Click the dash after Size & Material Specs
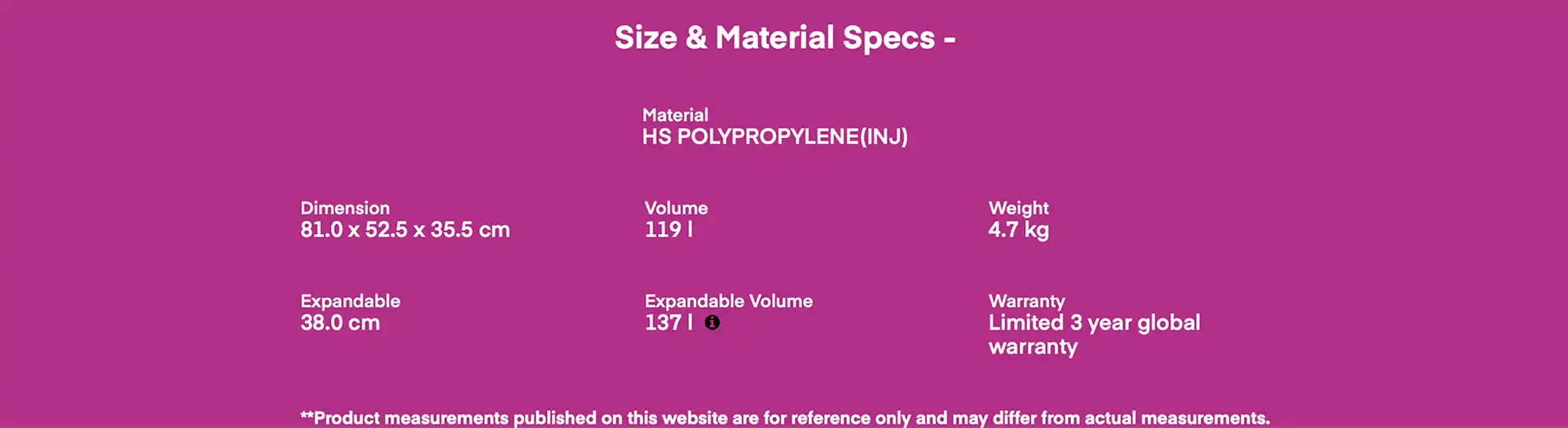The image size is (1568, 428). click(x=949, y=39)
